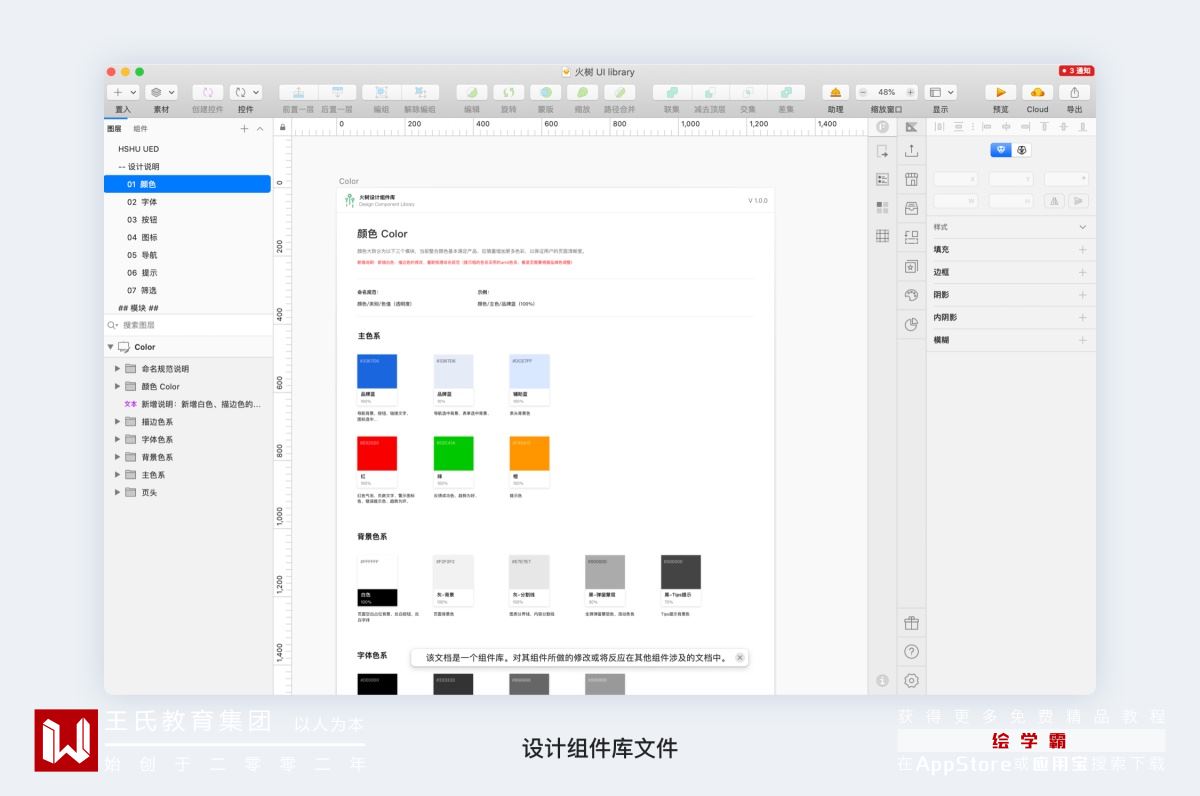Click the 联集 union icon
The image size is (1200, 796).
pos(672,92)
